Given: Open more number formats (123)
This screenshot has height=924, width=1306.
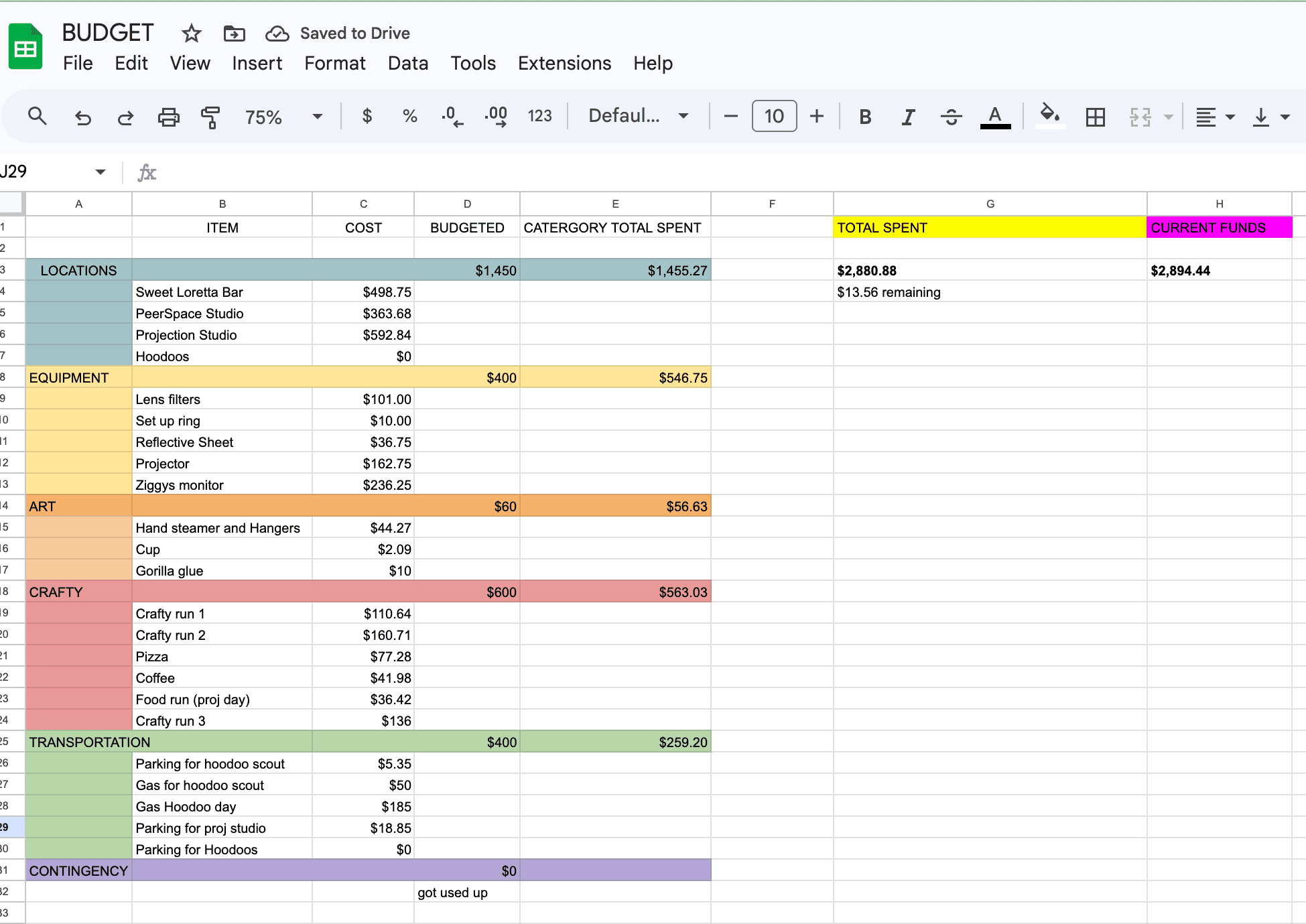Looking at the screenshot, I should [539, 117].
